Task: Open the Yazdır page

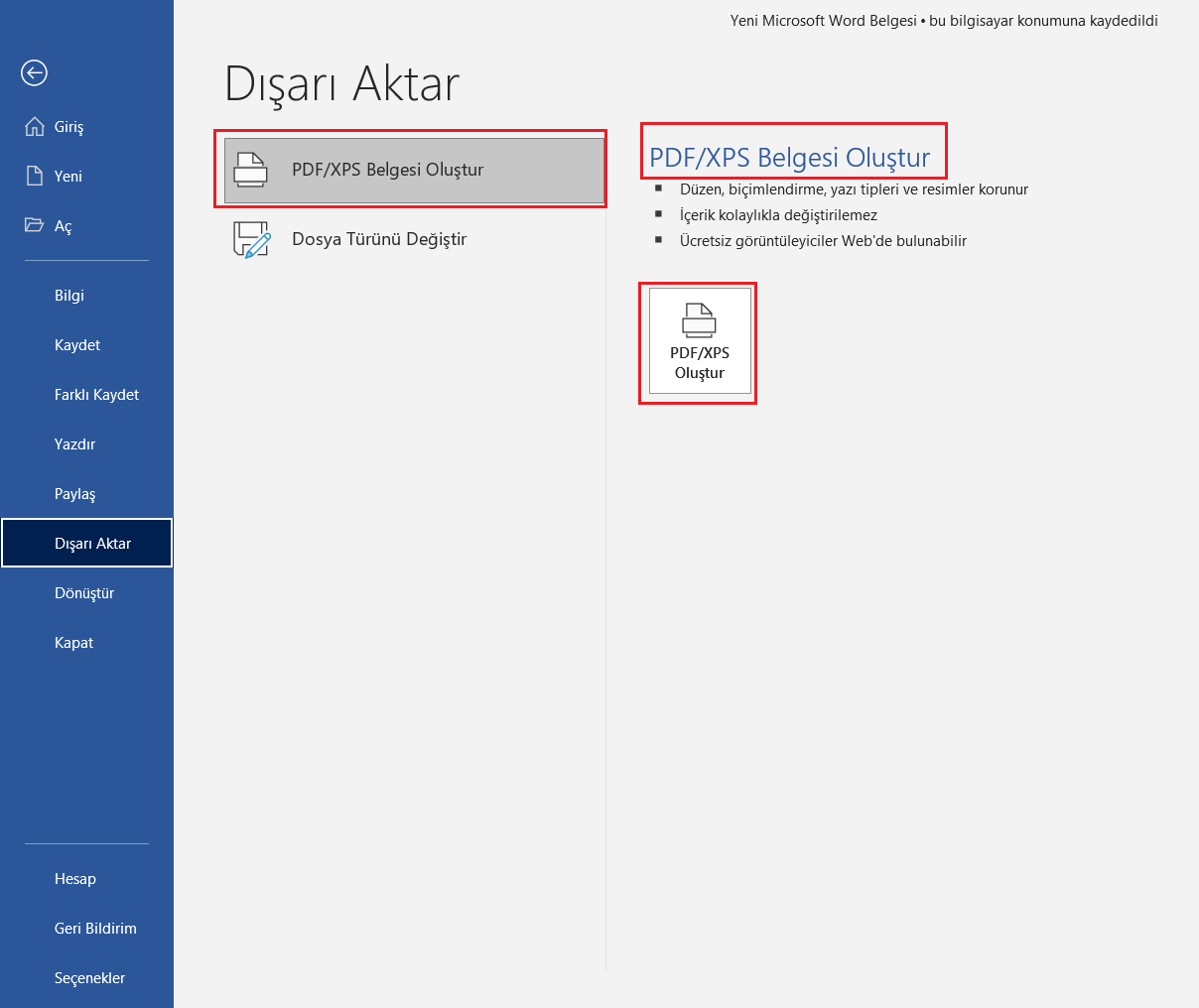Action: click(x=86, y=444)
